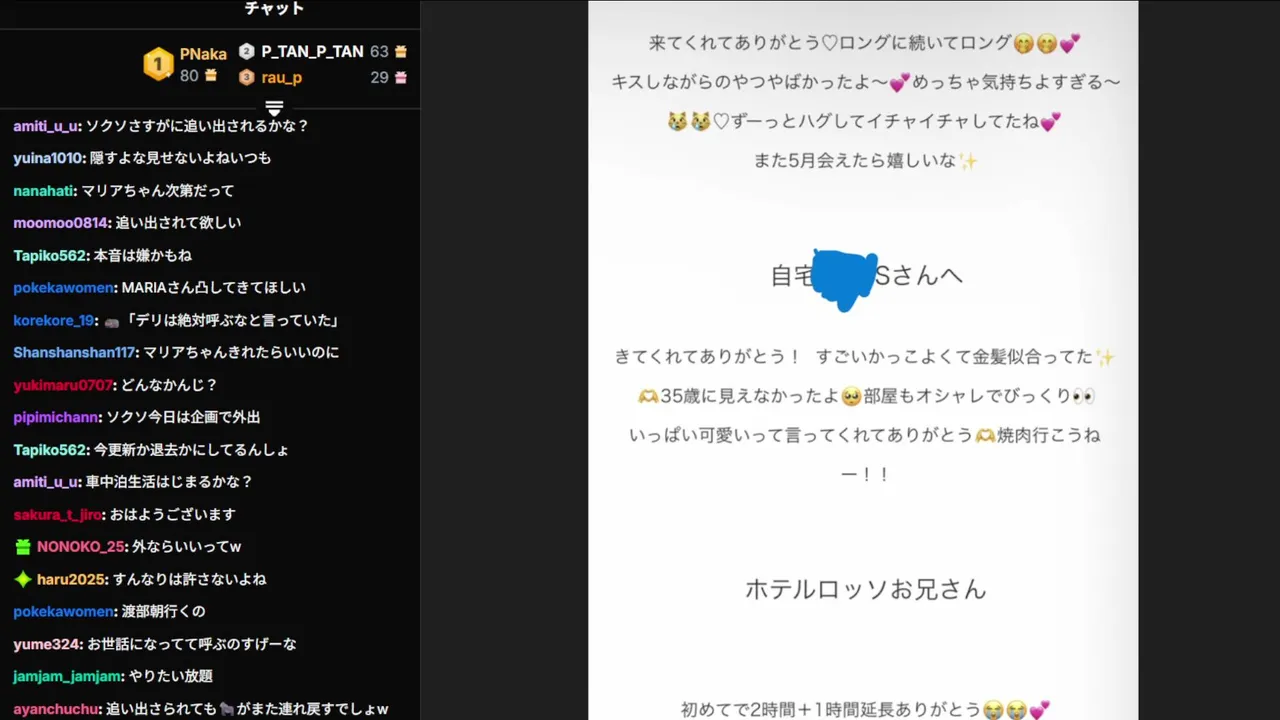This screenshot has width=1280, height=720.
Task: Click the chat message お世話になってて呼ぶのすげーな
Action: tap(192, 644)
